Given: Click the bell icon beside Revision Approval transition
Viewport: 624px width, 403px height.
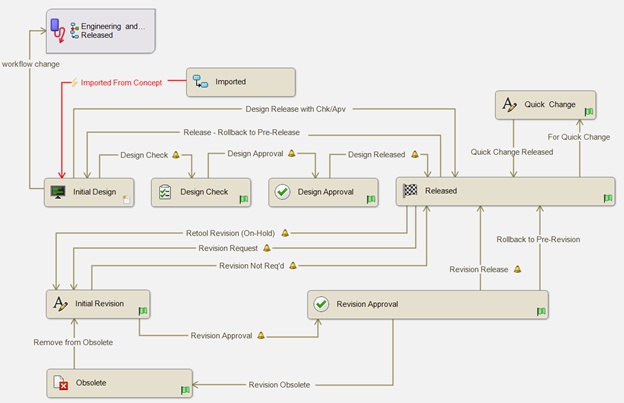Looking at the screenshot, I should coord(261,335).
